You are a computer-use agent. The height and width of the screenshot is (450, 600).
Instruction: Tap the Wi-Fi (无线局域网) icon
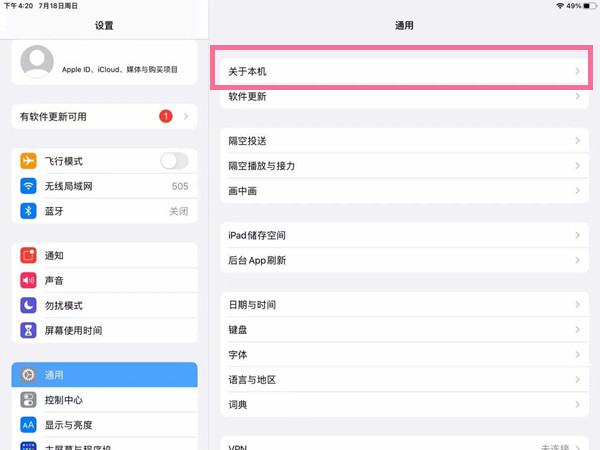point(29,186)
